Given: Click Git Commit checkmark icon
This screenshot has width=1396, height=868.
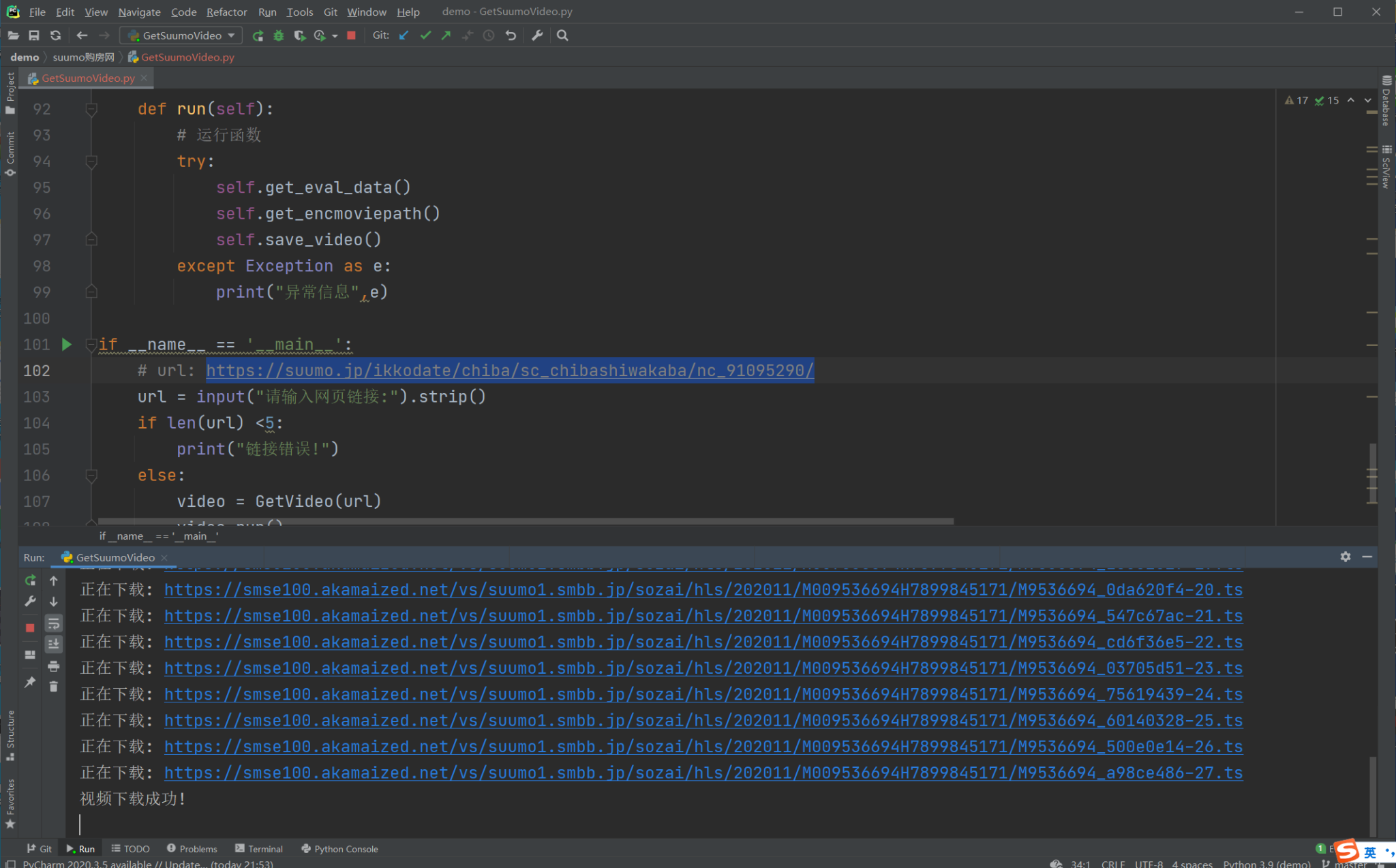Looking at the screenshot, I should point(425,35).
